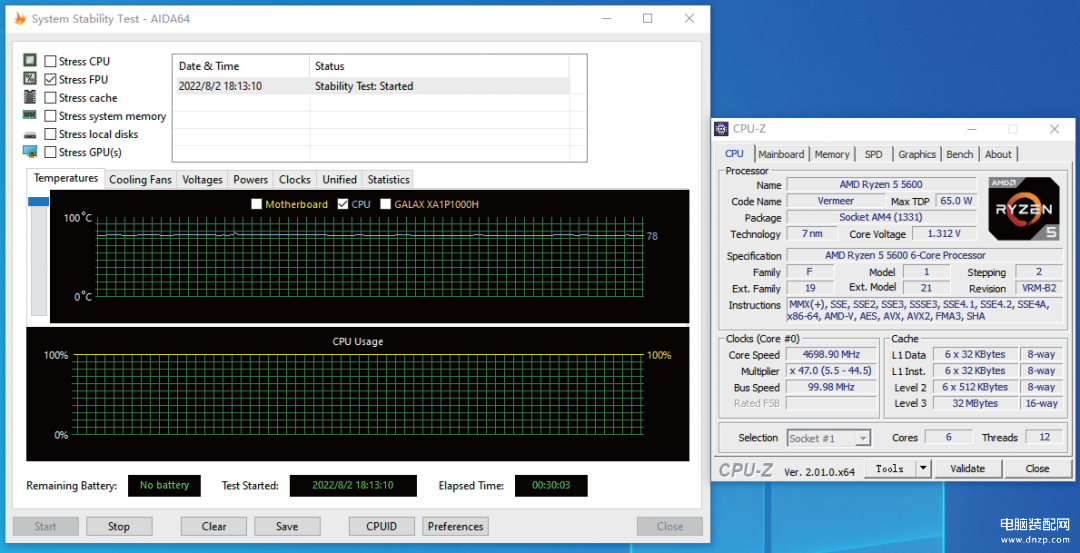Click the Status column header
The height and width of the screenshot is (553, 1080).
click(439, 66)
